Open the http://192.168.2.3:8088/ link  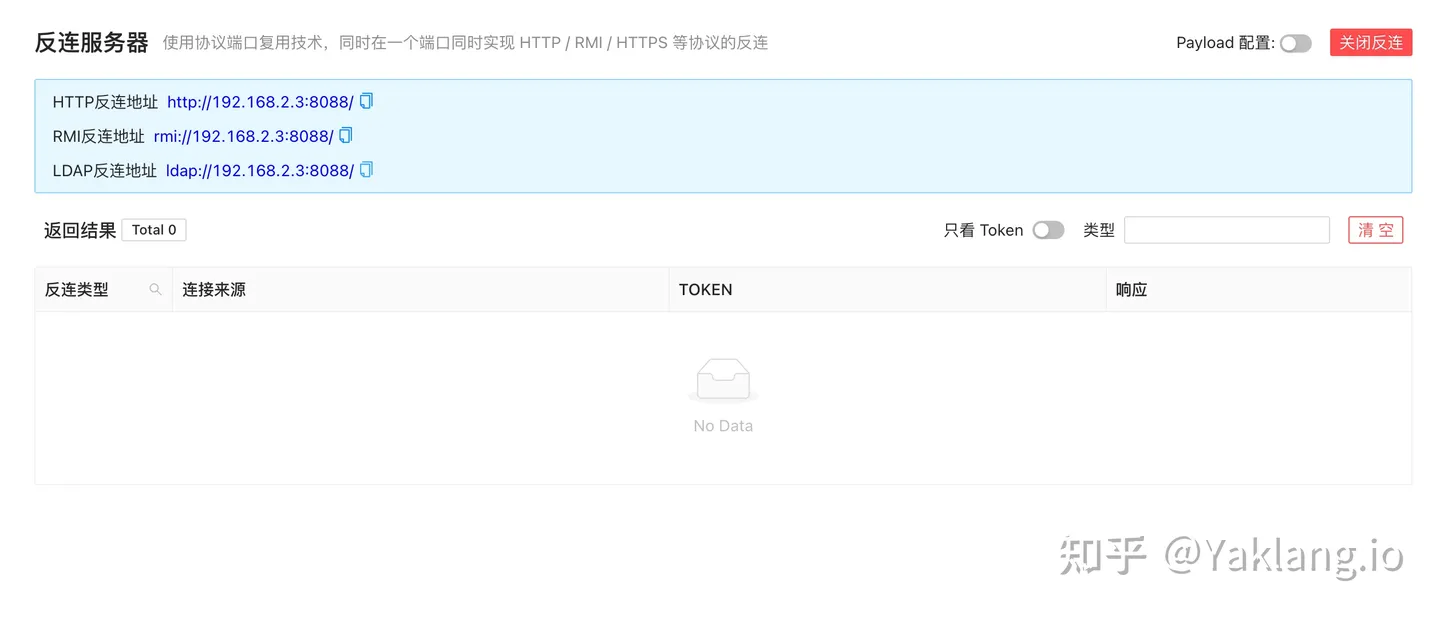[260, 102]
